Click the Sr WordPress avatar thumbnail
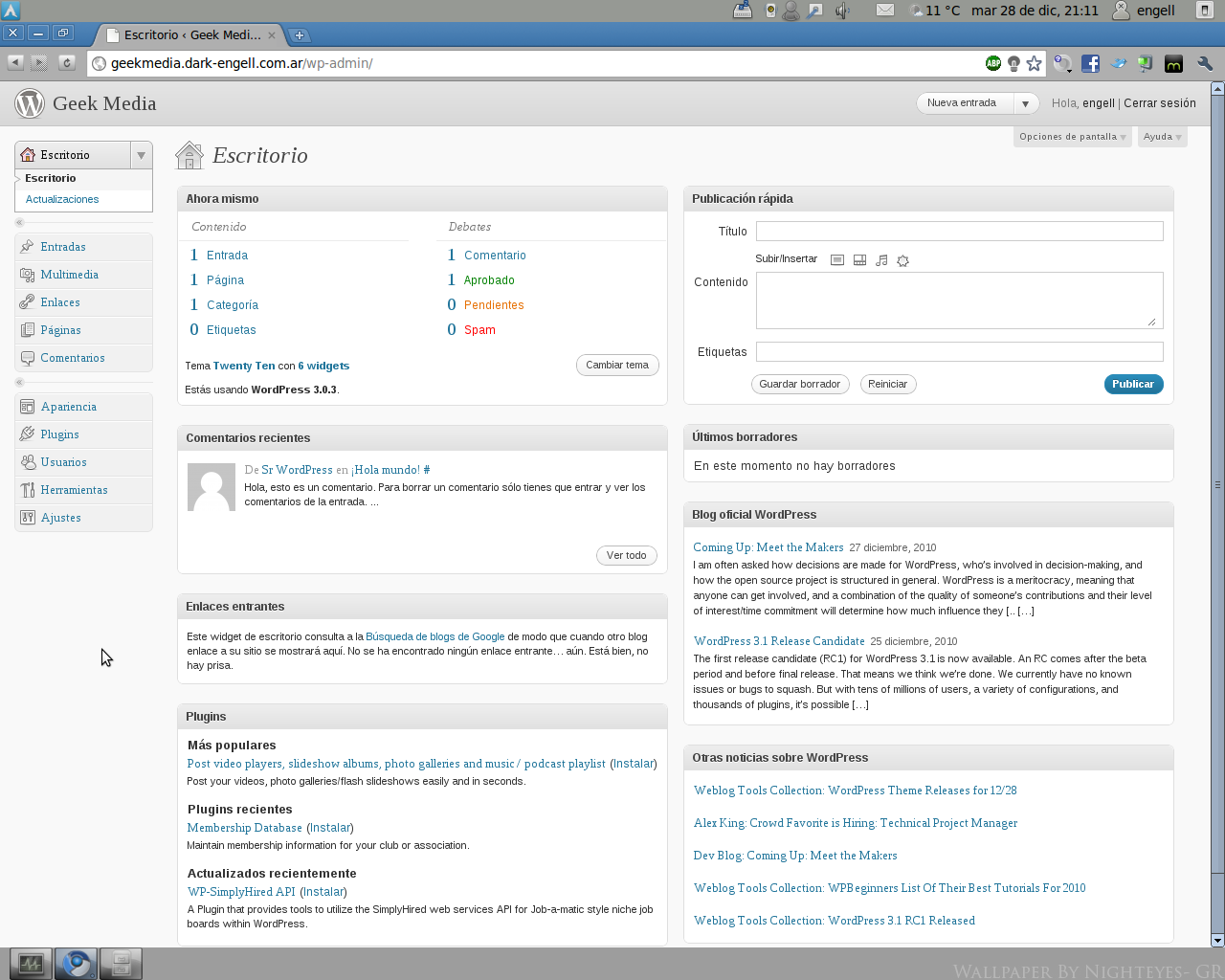Screen dimensions: 1225x980 tap(212, 487)
